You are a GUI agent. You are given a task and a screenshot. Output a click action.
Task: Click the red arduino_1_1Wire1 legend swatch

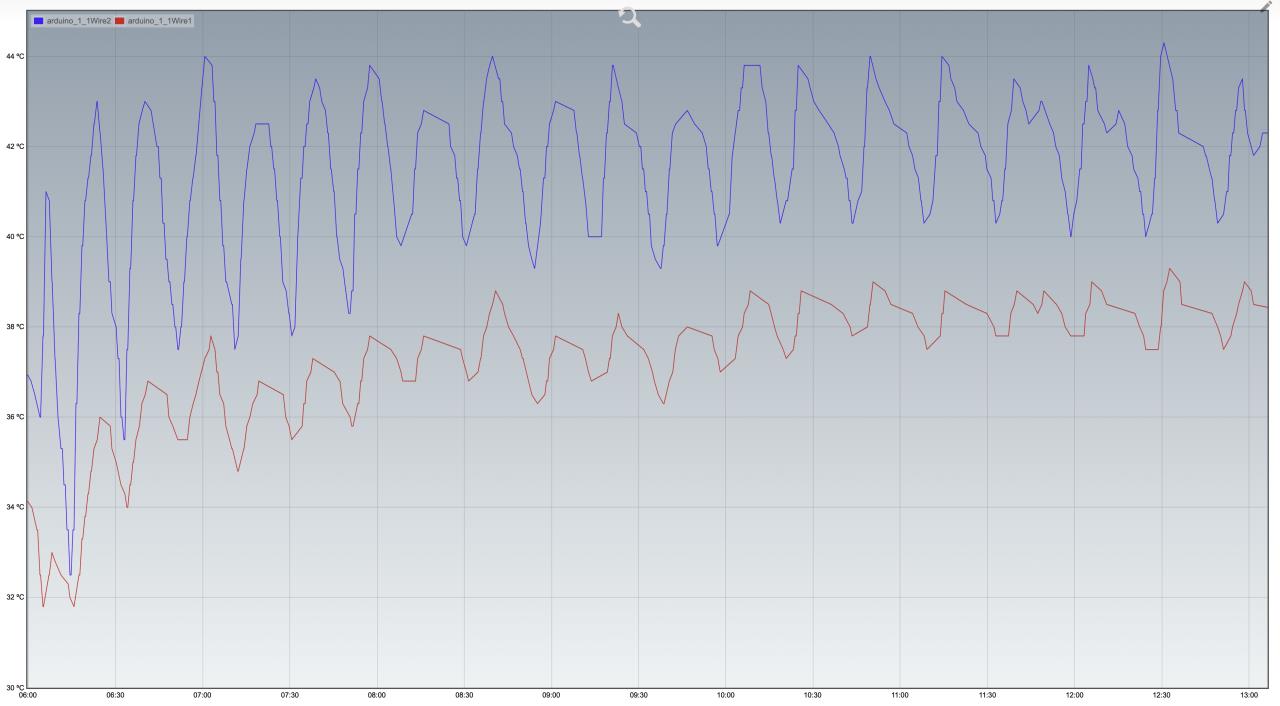tap(121, 20)
